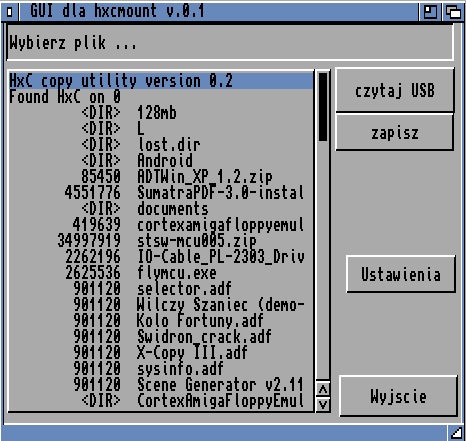Select selector.adf file
466x441 pixels.
point(161,289)
